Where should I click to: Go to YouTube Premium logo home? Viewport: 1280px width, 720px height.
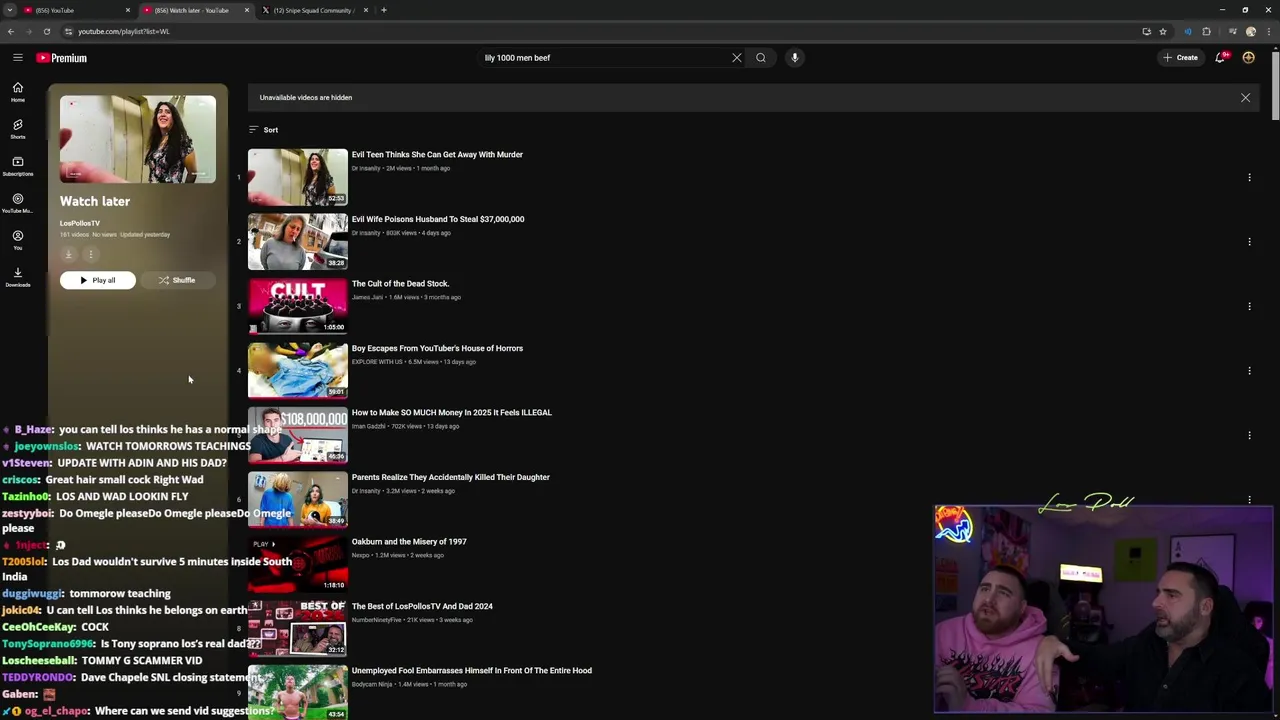click(62, 58)
